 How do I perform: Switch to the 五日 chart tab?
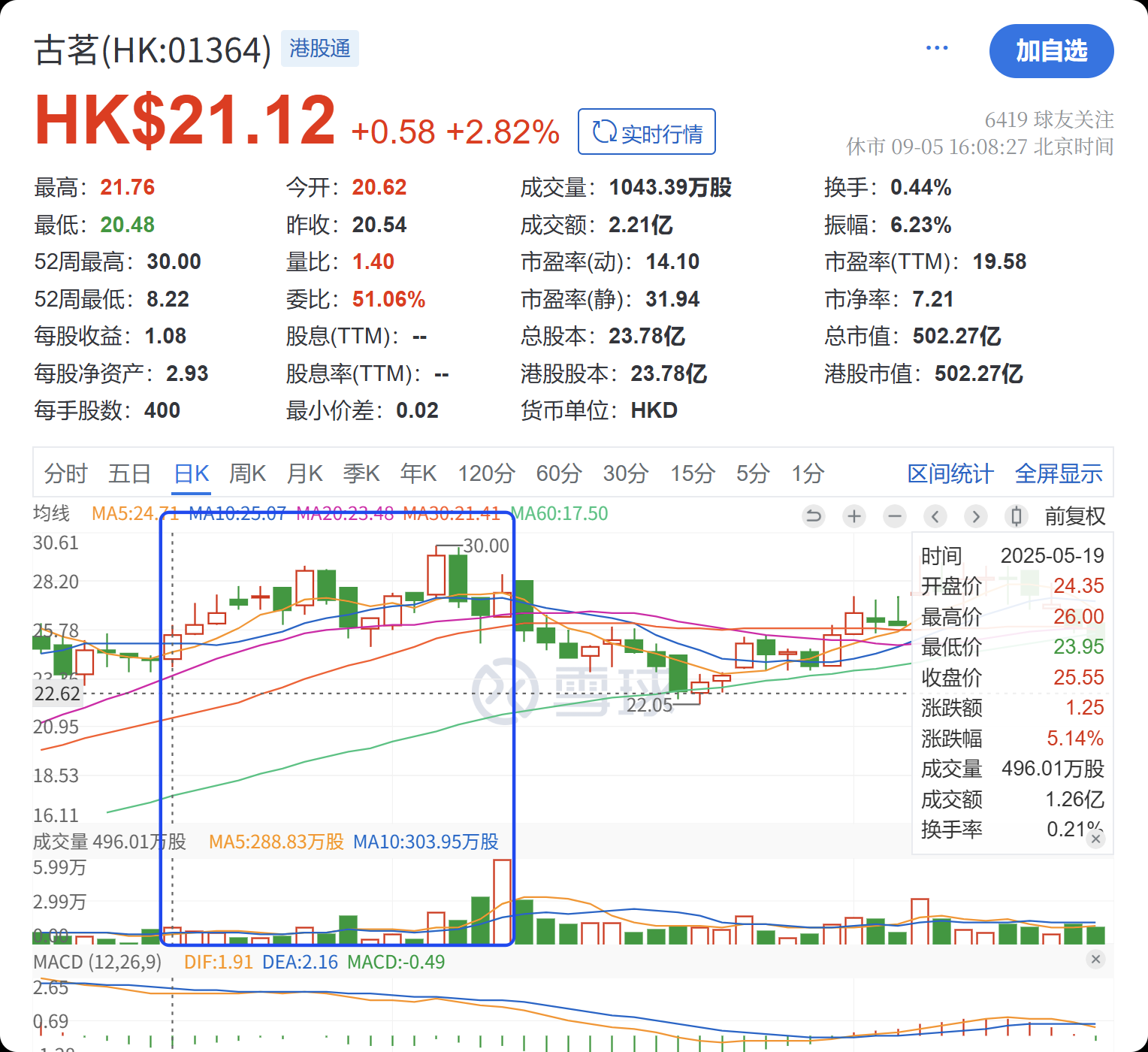(x=130, y=473)
